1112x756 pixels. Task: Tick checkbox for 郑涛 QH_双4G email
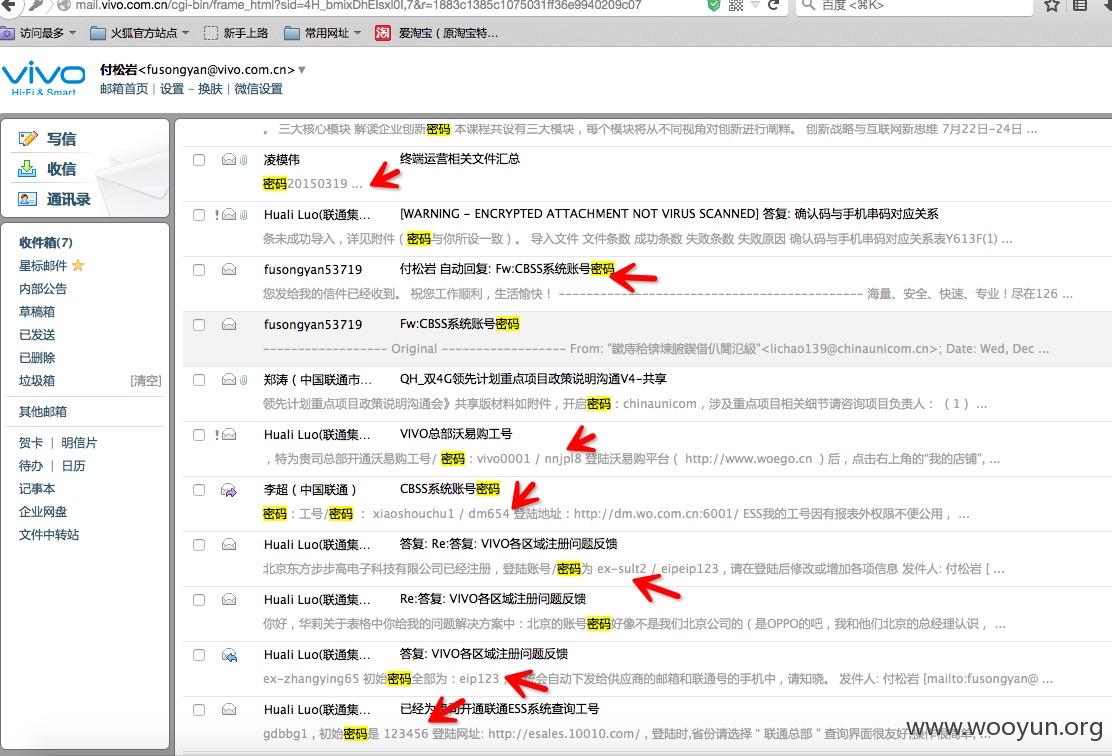[199, 379]
